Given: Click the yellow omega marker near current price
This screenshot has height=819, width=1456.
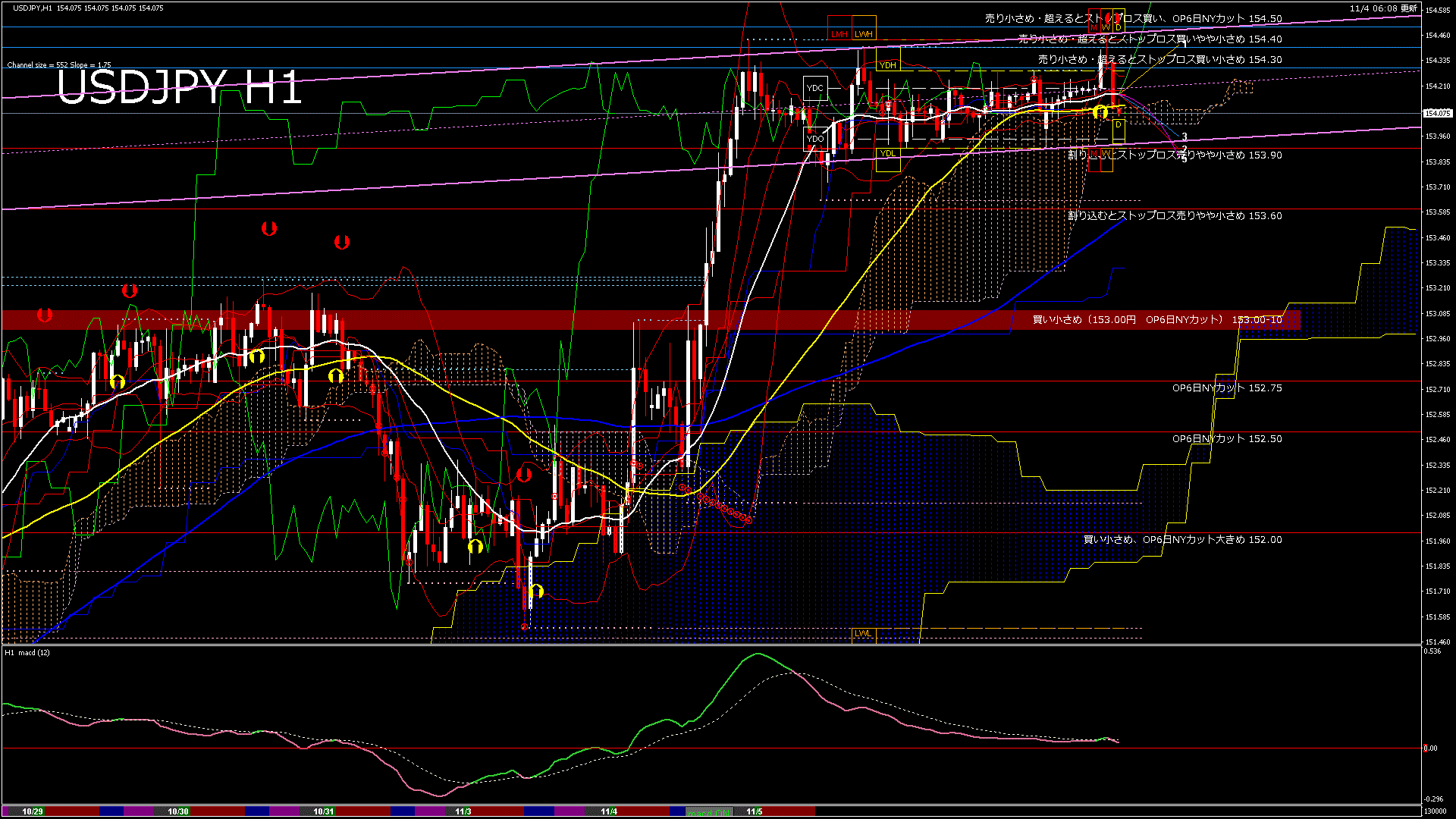Looking at the screenshot, I should pyautogui.click(x=1100, y=111).
